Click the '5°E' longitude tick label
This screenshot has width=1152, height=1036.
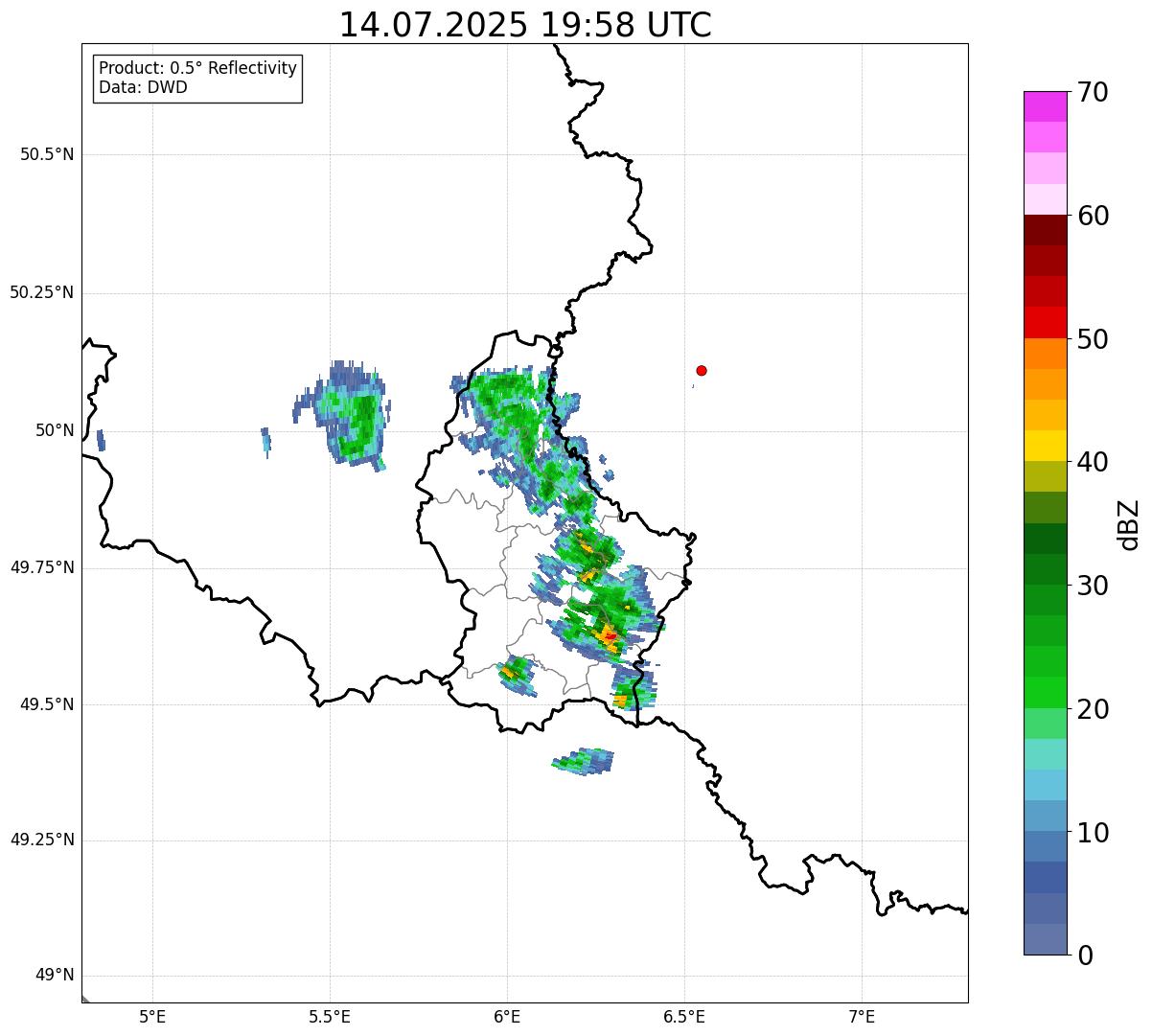tap(152, 1018)
